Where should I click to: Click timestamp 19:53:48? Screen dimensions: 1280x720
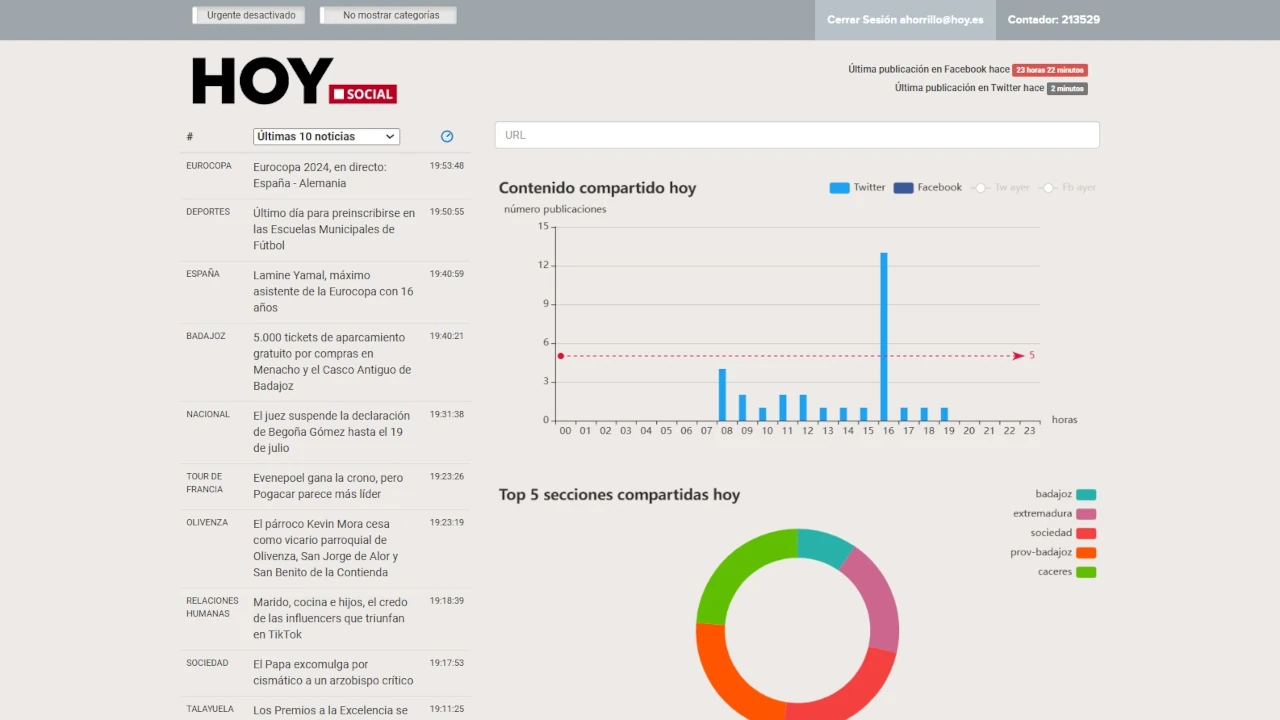[x=447, y=166]
